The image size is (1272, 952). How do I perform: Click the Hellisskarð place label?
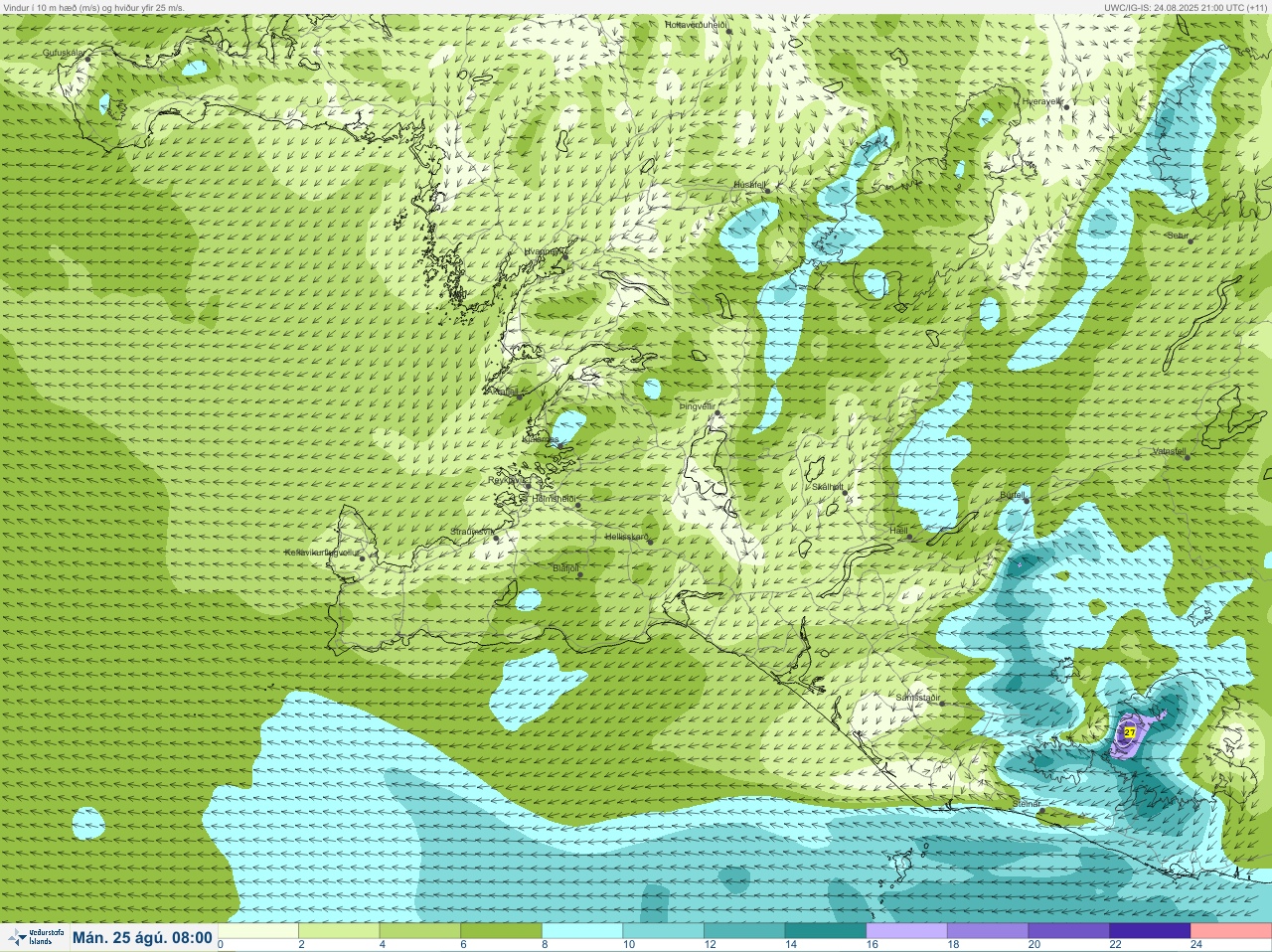point(626,537)
